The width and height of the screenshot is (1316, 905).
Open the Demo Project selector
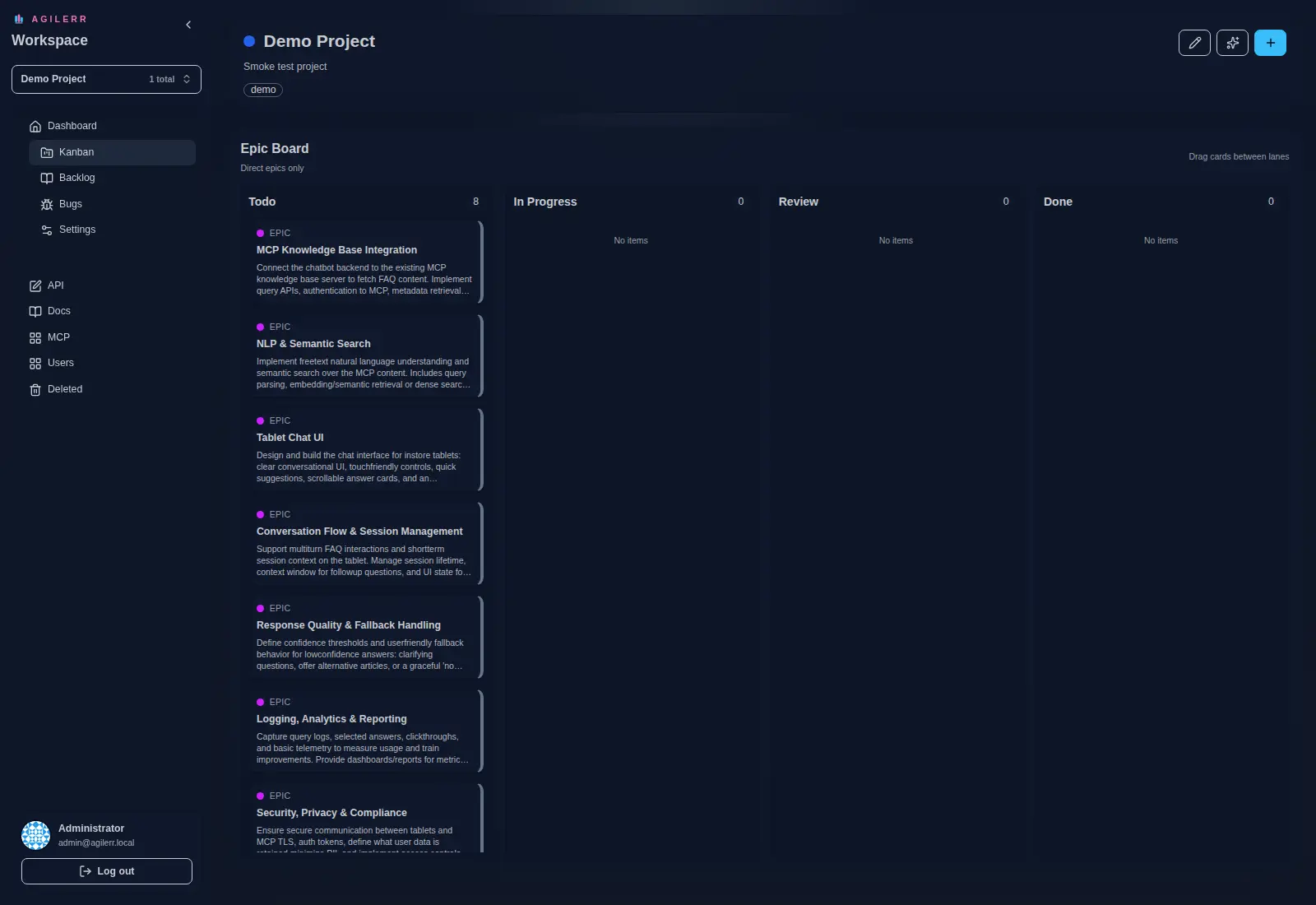click(x=106, y=79)
